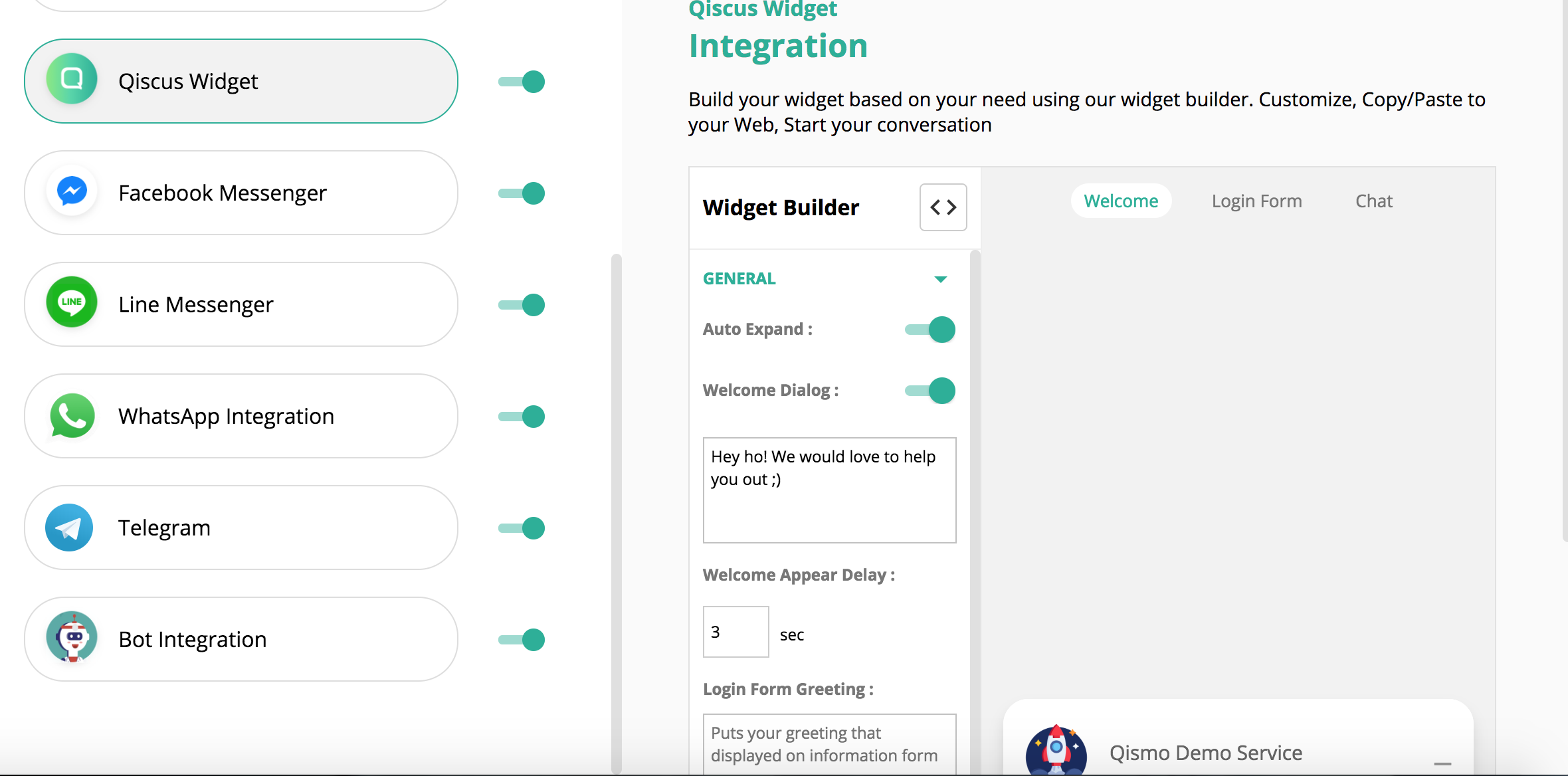This screenshot has height=776, width=1568.
Task: Click the Facebook Messenger icon
Action: tap(71, 192)
